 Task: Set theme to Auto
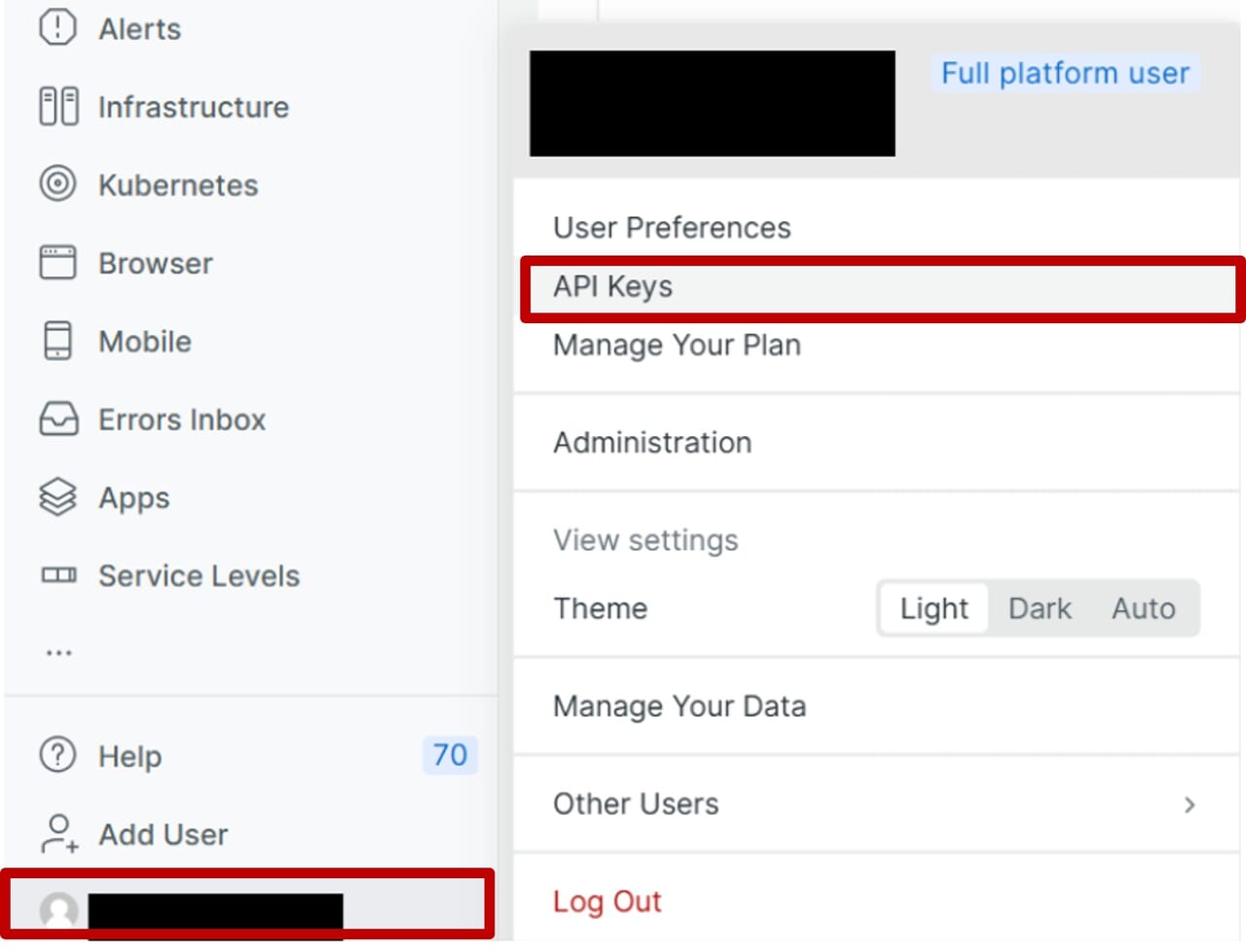tap(1144, 608)
